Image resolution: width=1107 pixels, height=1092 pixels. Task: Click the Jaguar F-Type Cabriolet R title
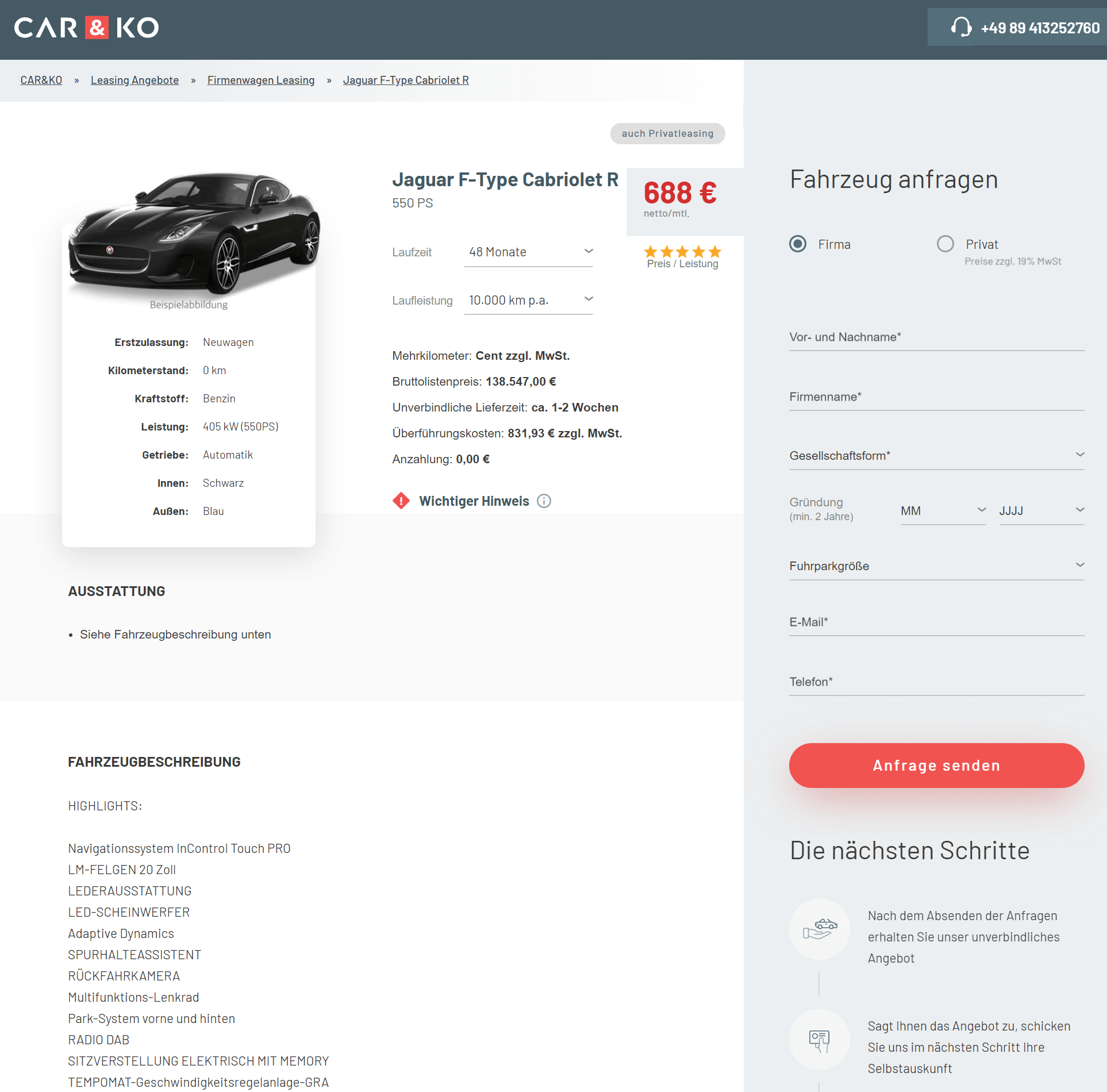[505, 180]
